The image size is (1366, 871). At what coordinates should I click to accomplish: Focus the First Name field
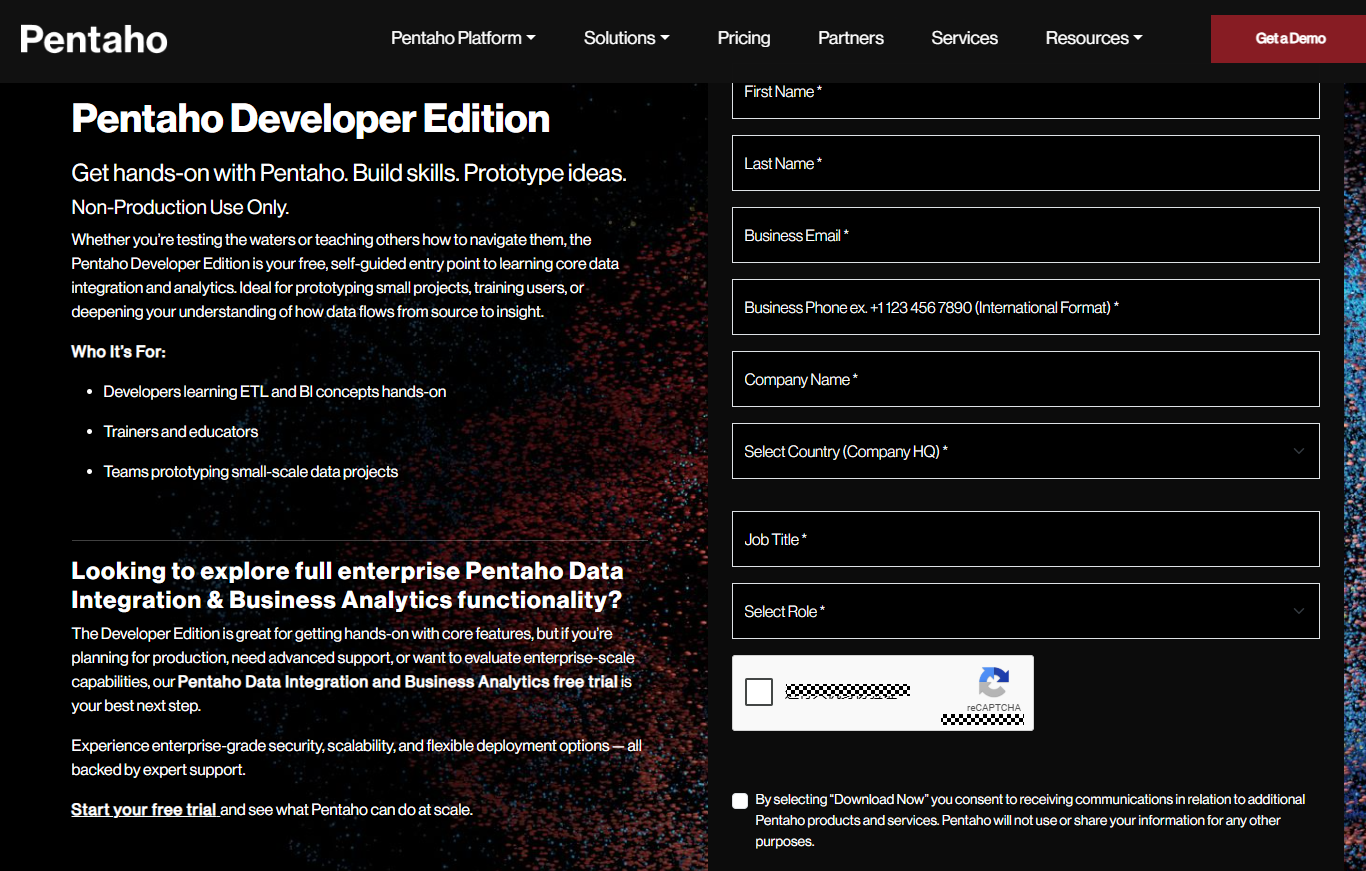pyautogui.click(x=1026, y=100)
